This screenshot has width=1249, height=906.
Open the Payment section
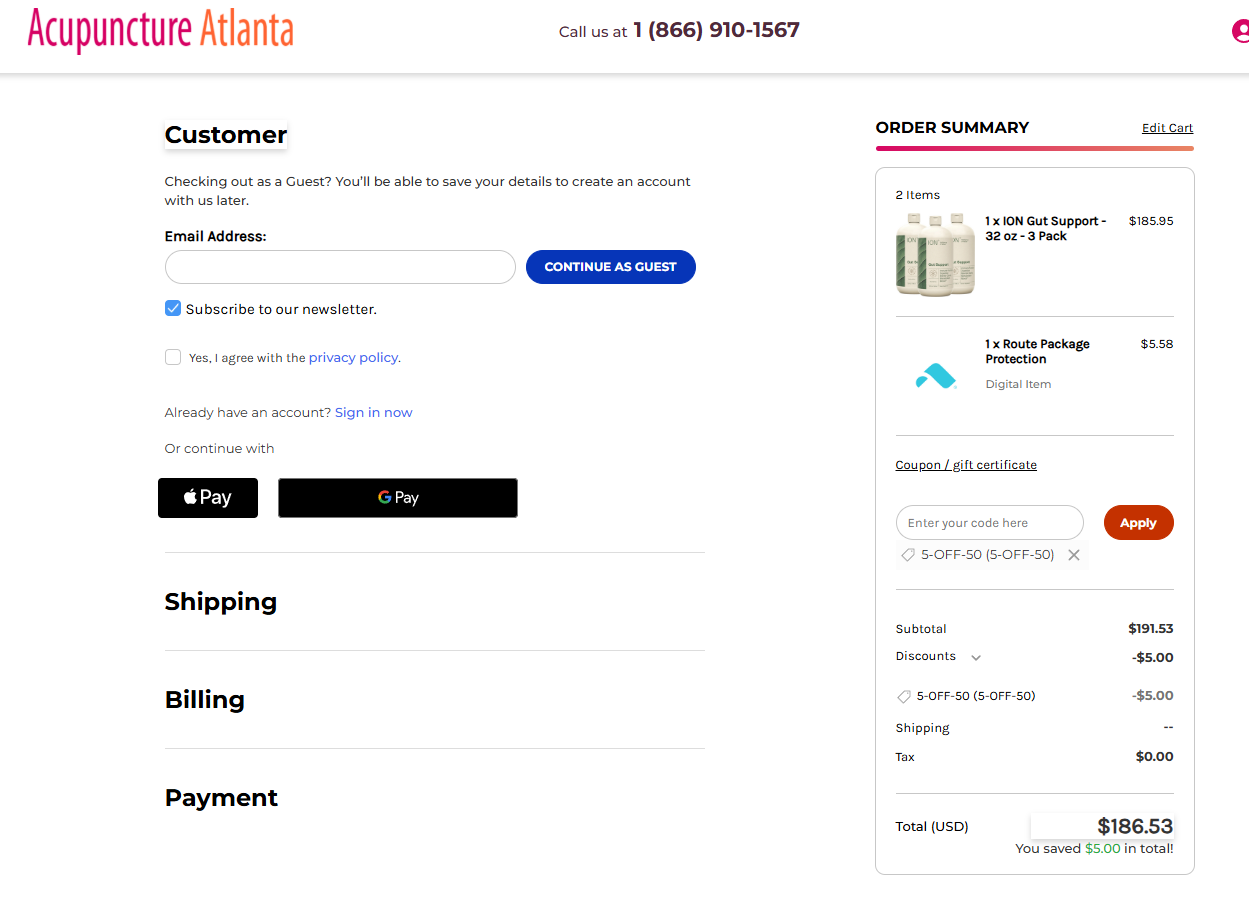pyautogui.click(x=221, y=798)
